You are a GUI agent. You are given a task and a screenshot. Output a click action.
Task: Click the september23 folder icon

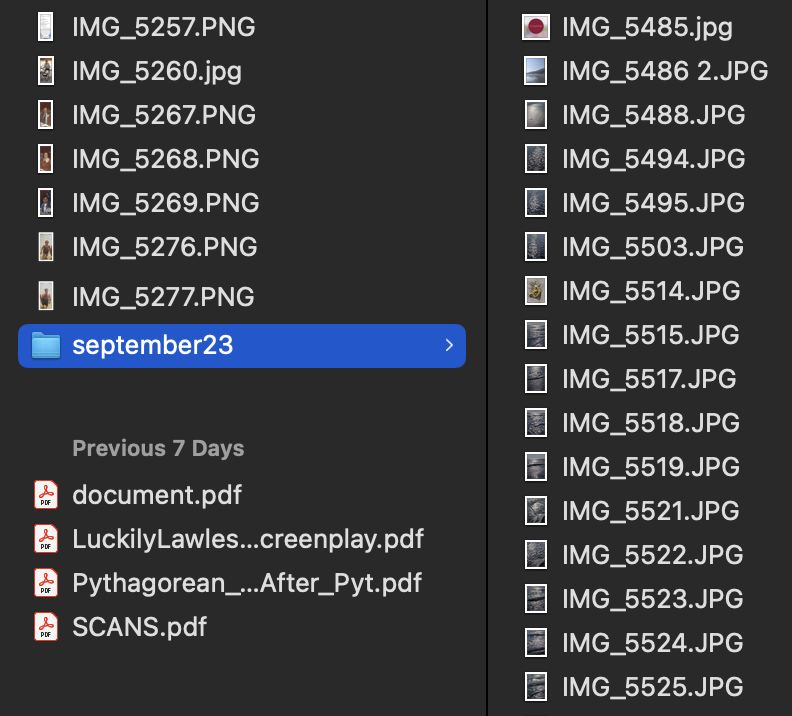(x=46, y=346)
